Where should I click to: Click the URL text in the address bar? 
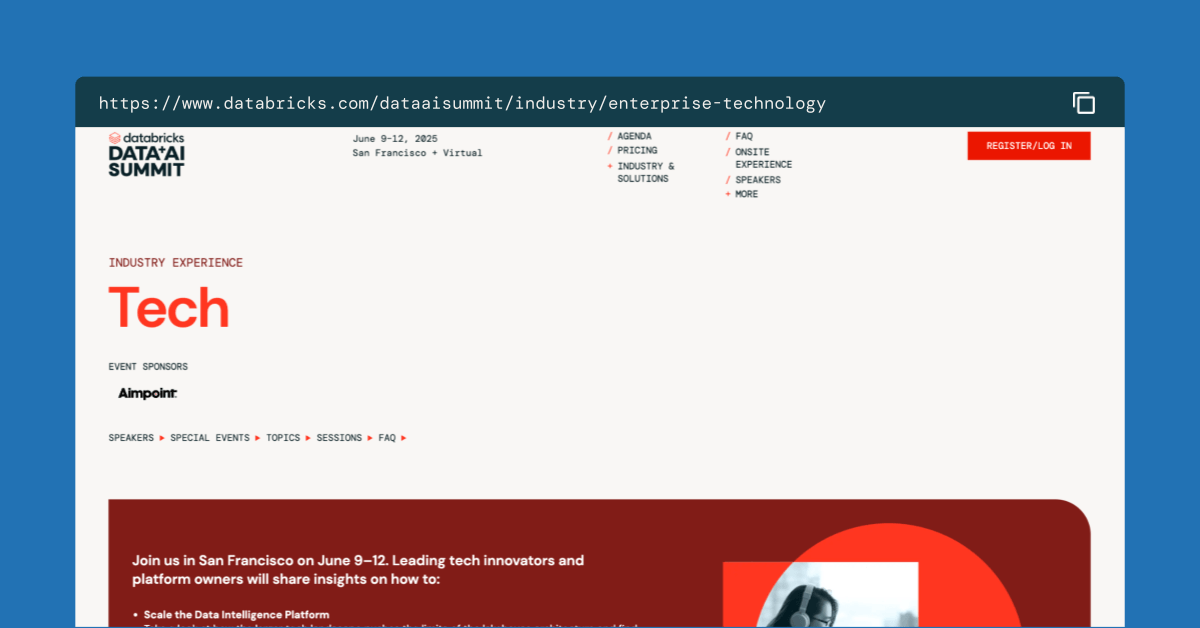462,103
